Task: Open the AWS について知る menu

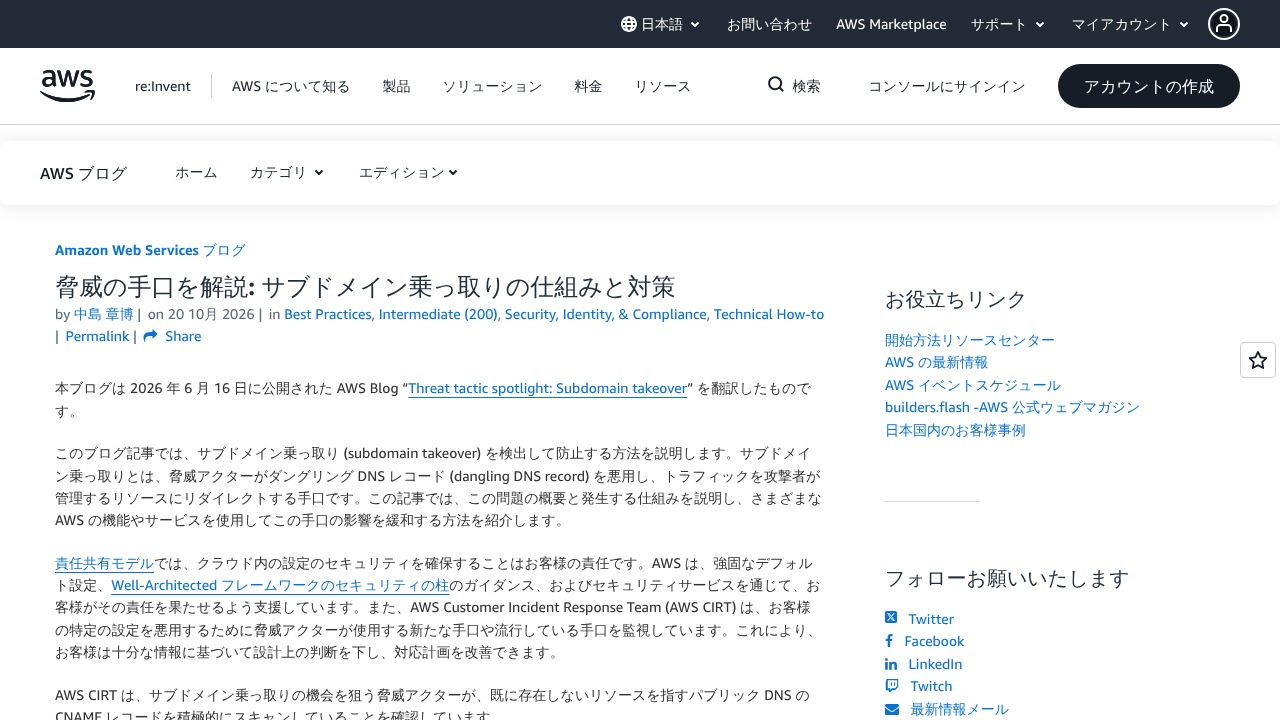Action: (291, 86)
